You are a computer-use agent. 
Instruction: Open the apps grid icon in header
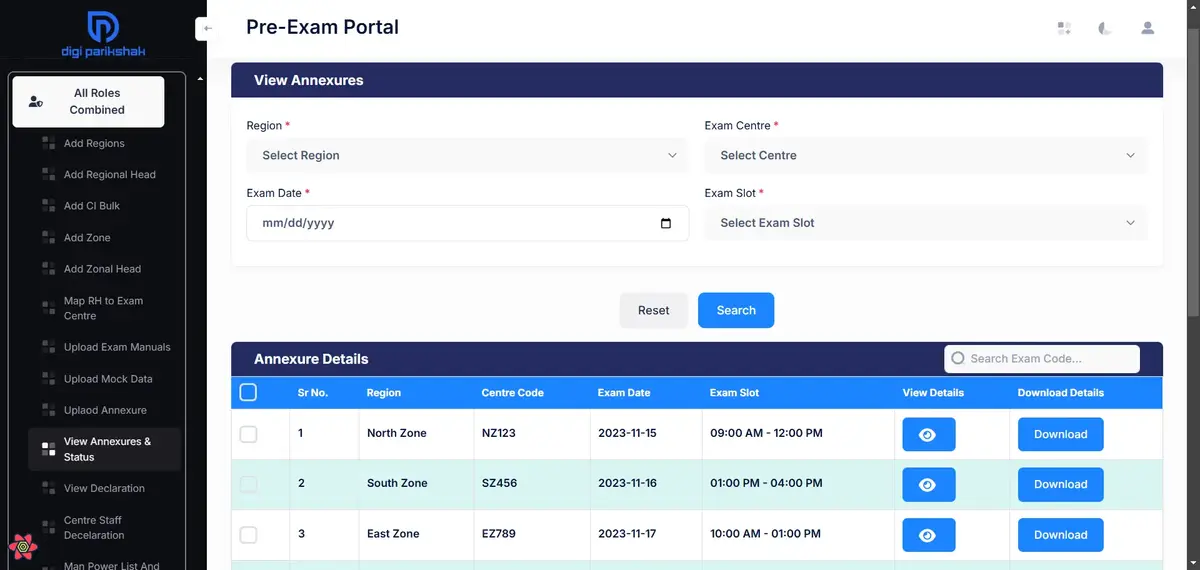coord(1064,28)
